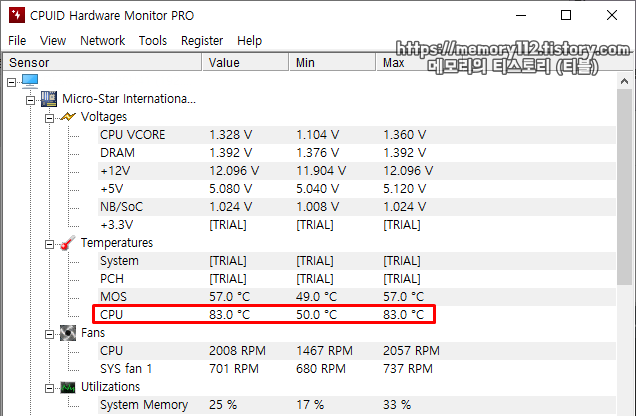Image resolution: width=636 pixels, height=416 pixels.
Task: Open the Network menu
Action: coord(103,41)
